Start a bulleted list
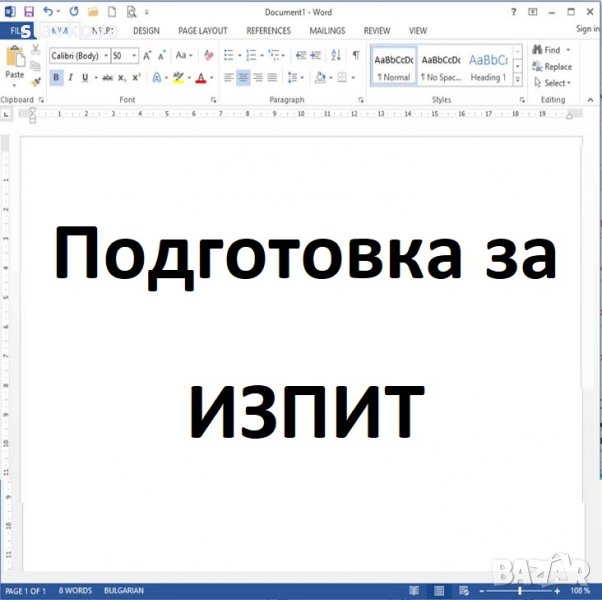This screenshot has width=602, height=600. pos(229,56)
